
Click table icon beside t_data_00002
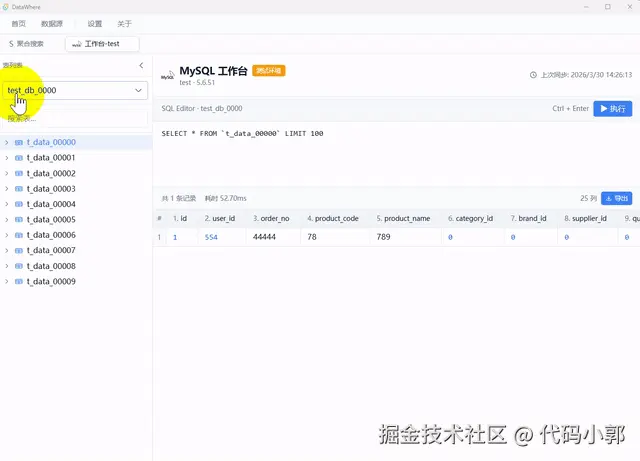(19, 173)
